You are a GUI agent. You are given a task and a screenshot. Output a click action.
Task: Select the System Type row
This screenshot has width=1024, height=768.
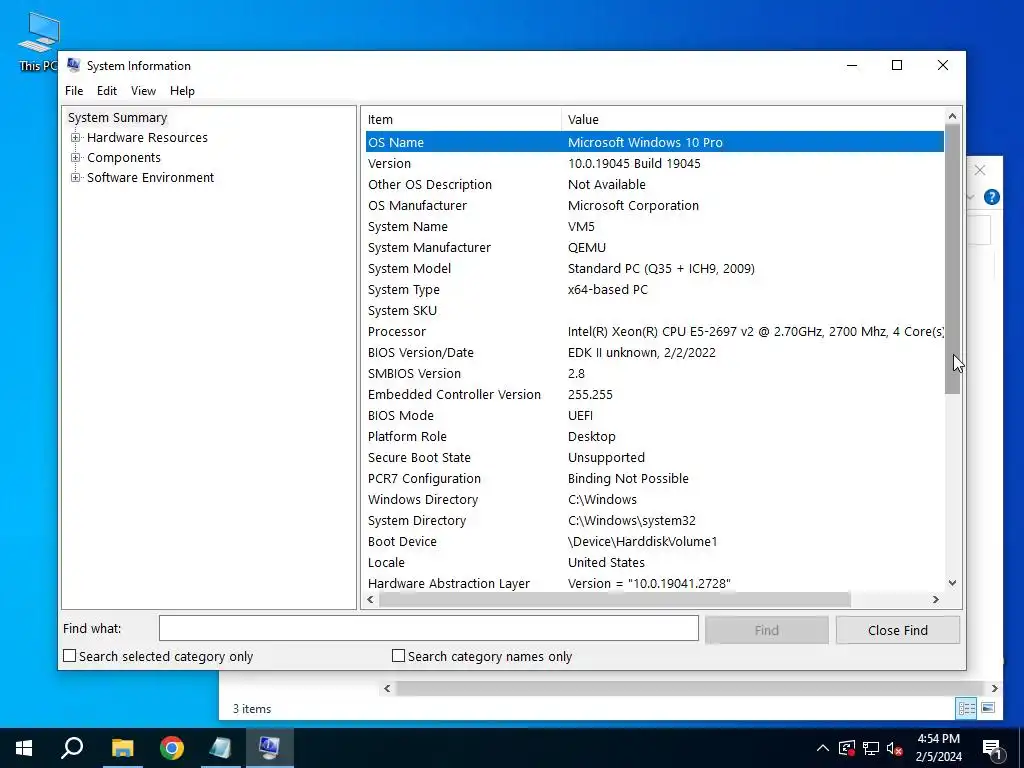654,289
